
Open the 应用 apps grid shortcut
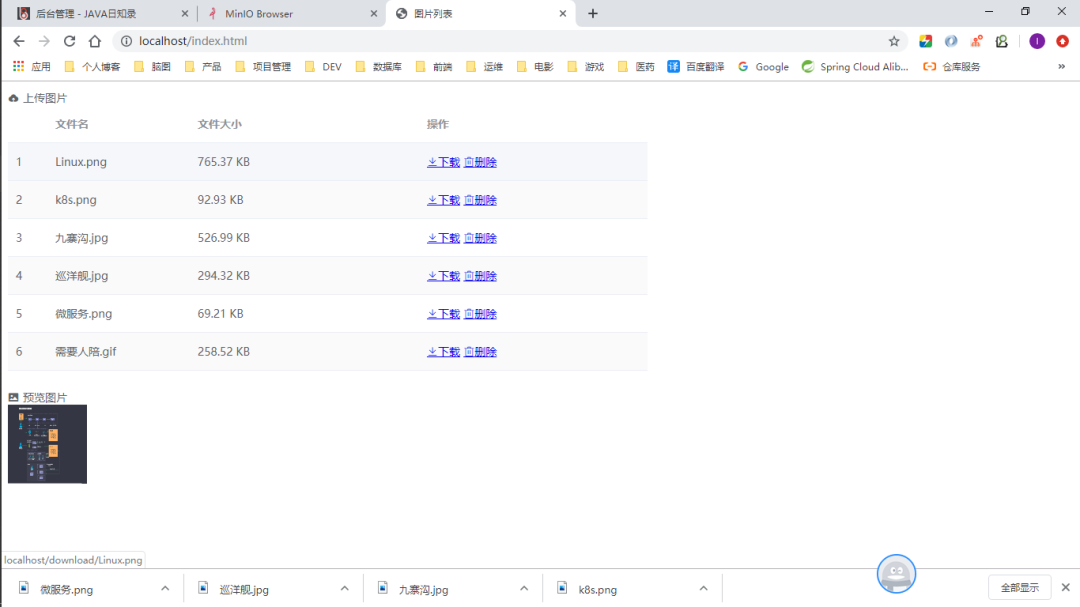(x=32, y=67)
